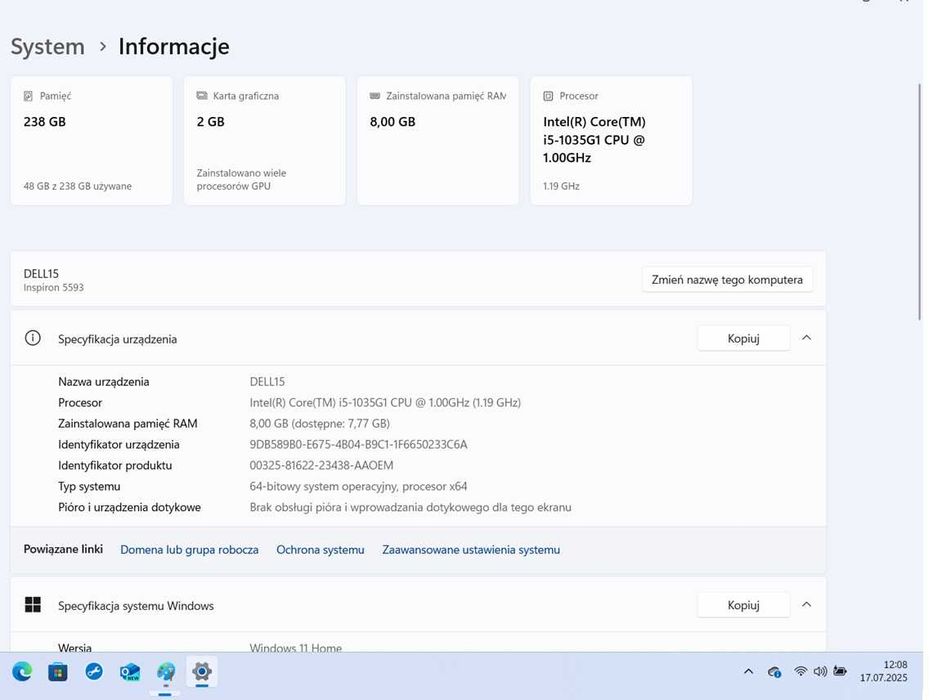Click the Typ systemu label
The image size is (942, 700).
(90, 486)
